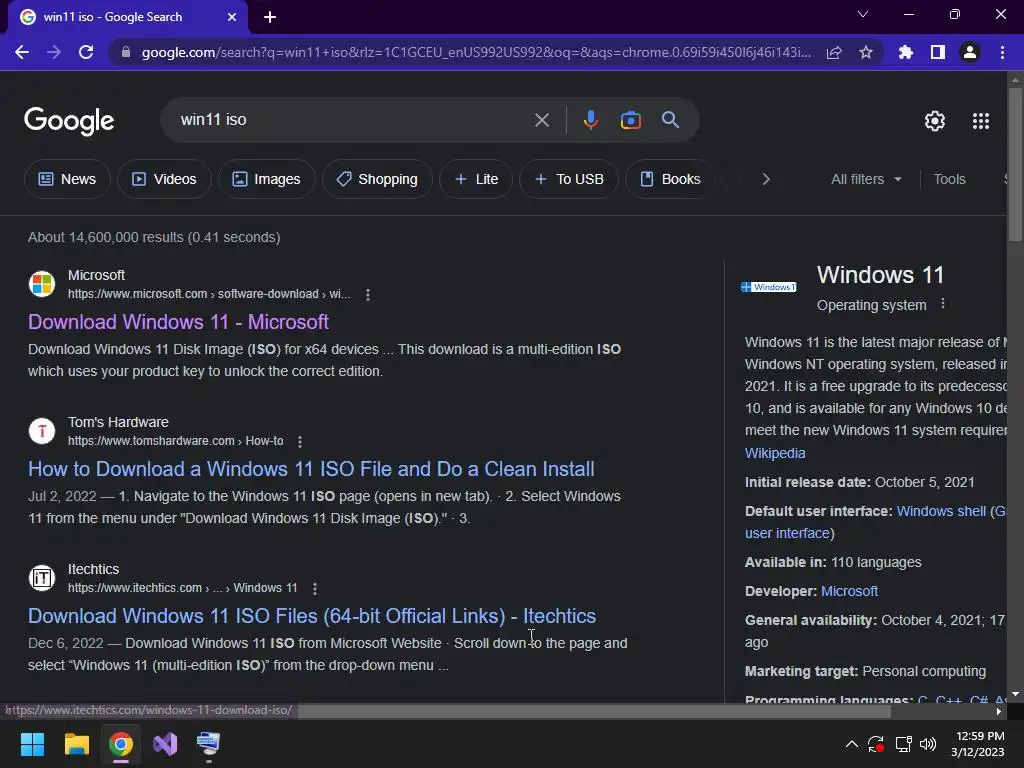
Task: View site information via the lock icon
Action: [x=126, y=52]
